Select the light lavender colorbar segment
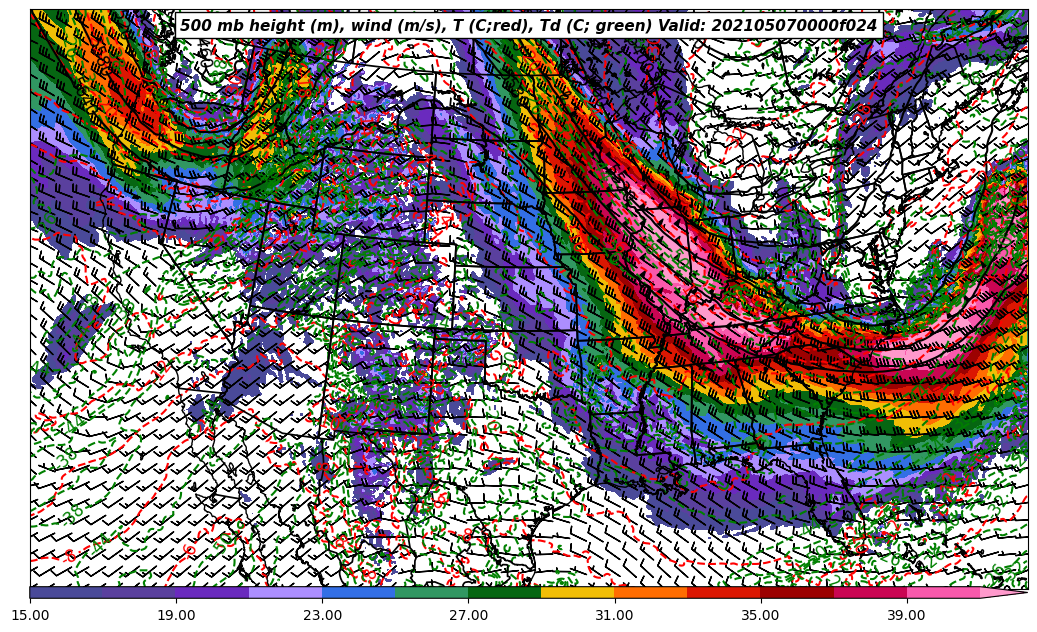Viewport: 1037px width, 632px height. pos(285,592)
